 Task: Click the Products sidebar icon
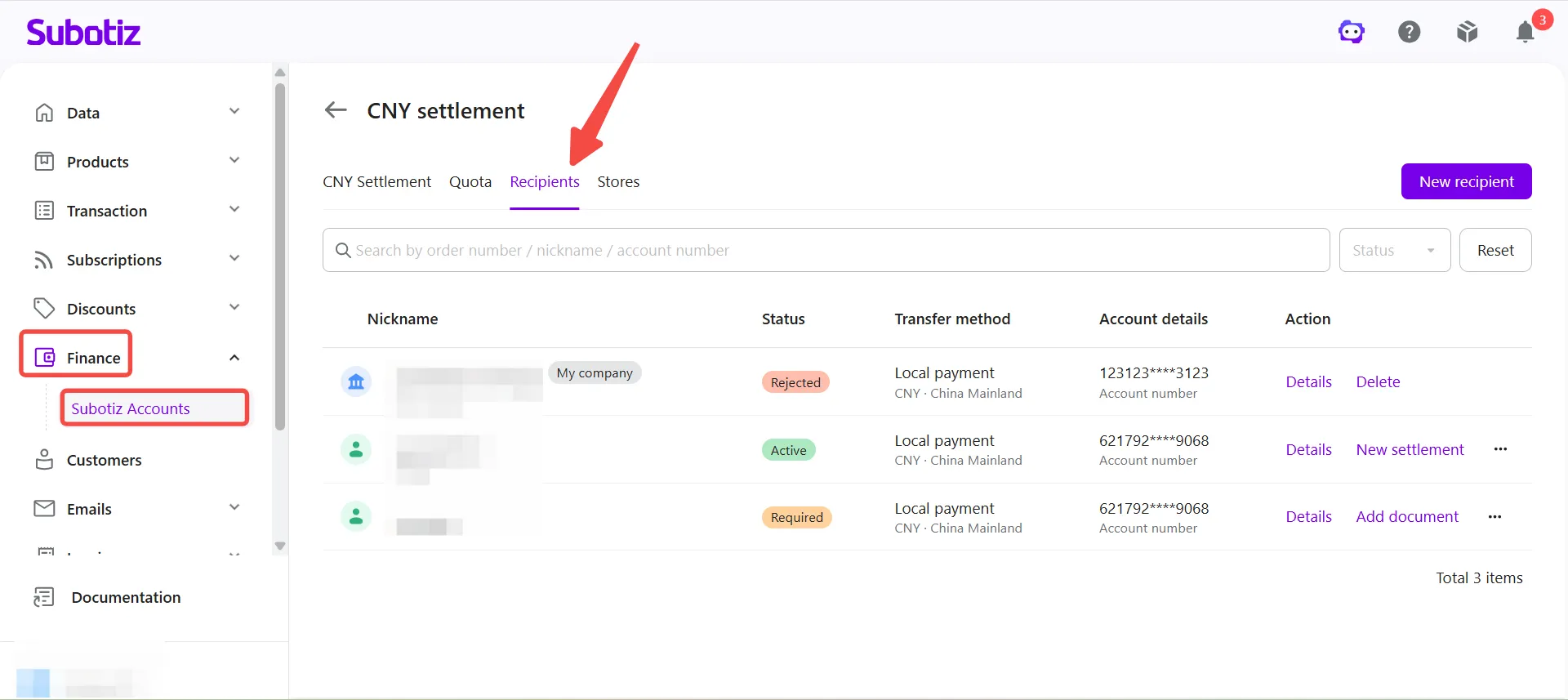(44, 161)
